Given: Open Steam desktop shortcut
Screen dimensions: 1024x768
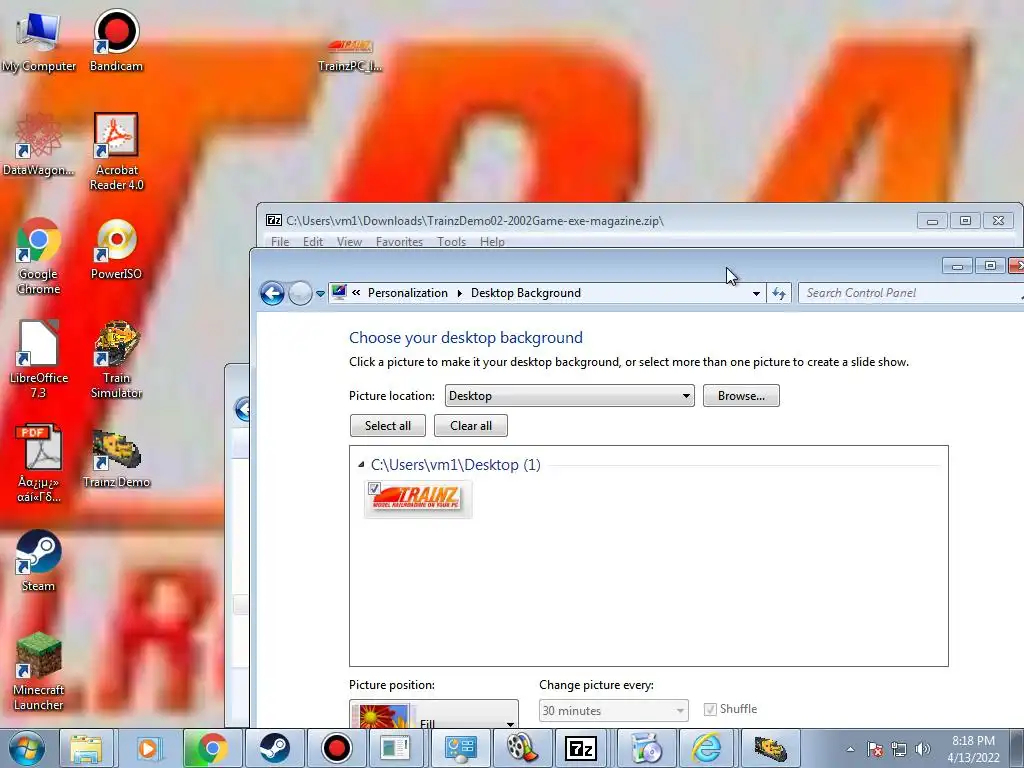Looking at the screenshot, I should tap(38, 560).
